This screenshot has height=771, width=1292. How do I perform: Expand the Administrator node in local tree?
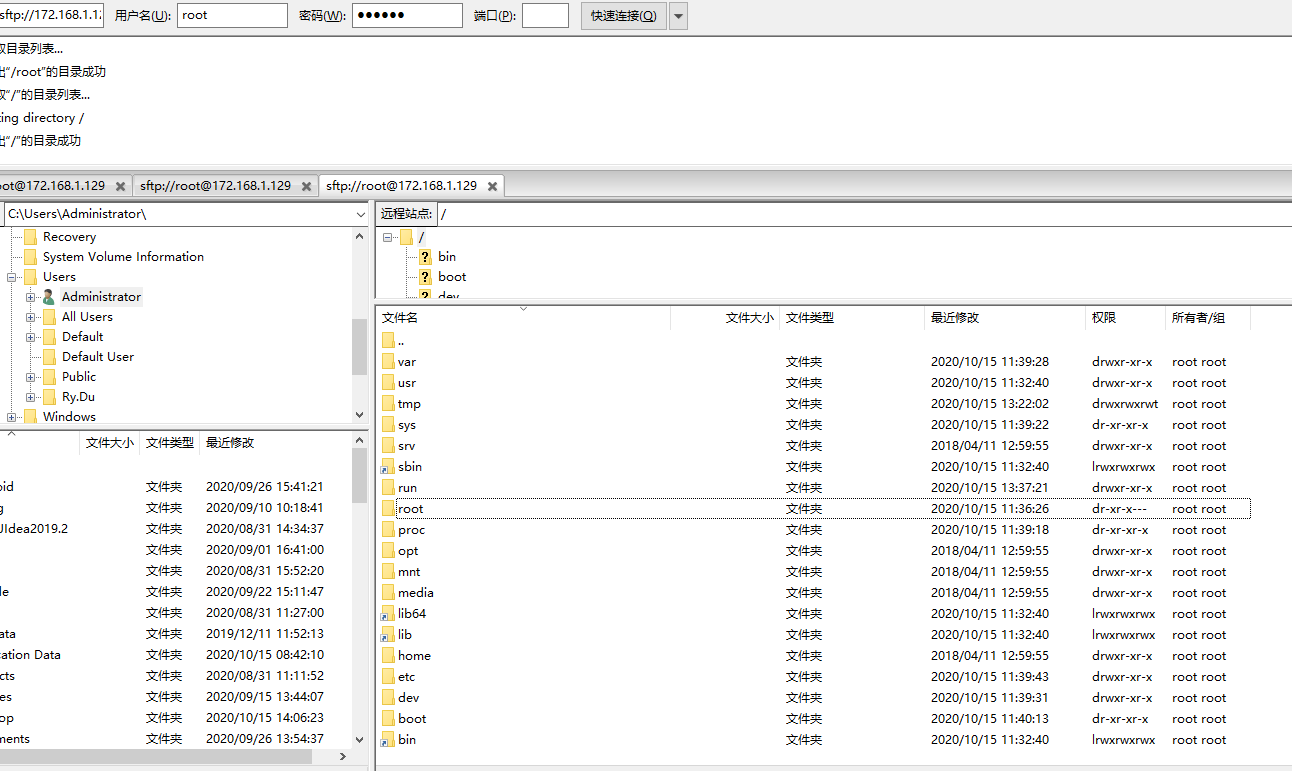(x=30, y=297)
